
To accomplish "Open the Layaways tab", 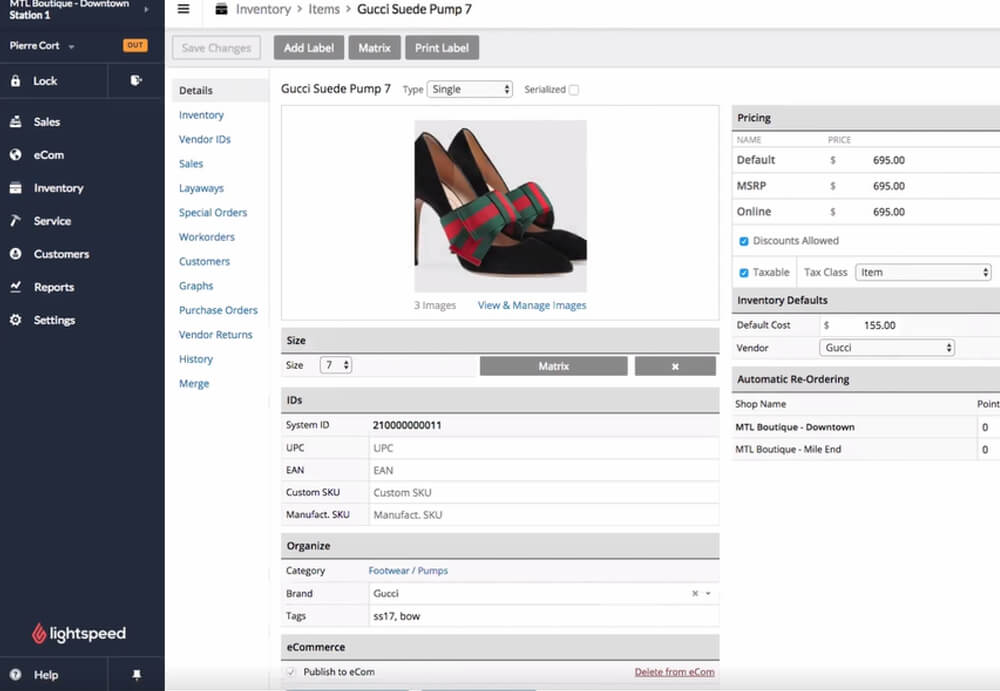I will point(201,188).
